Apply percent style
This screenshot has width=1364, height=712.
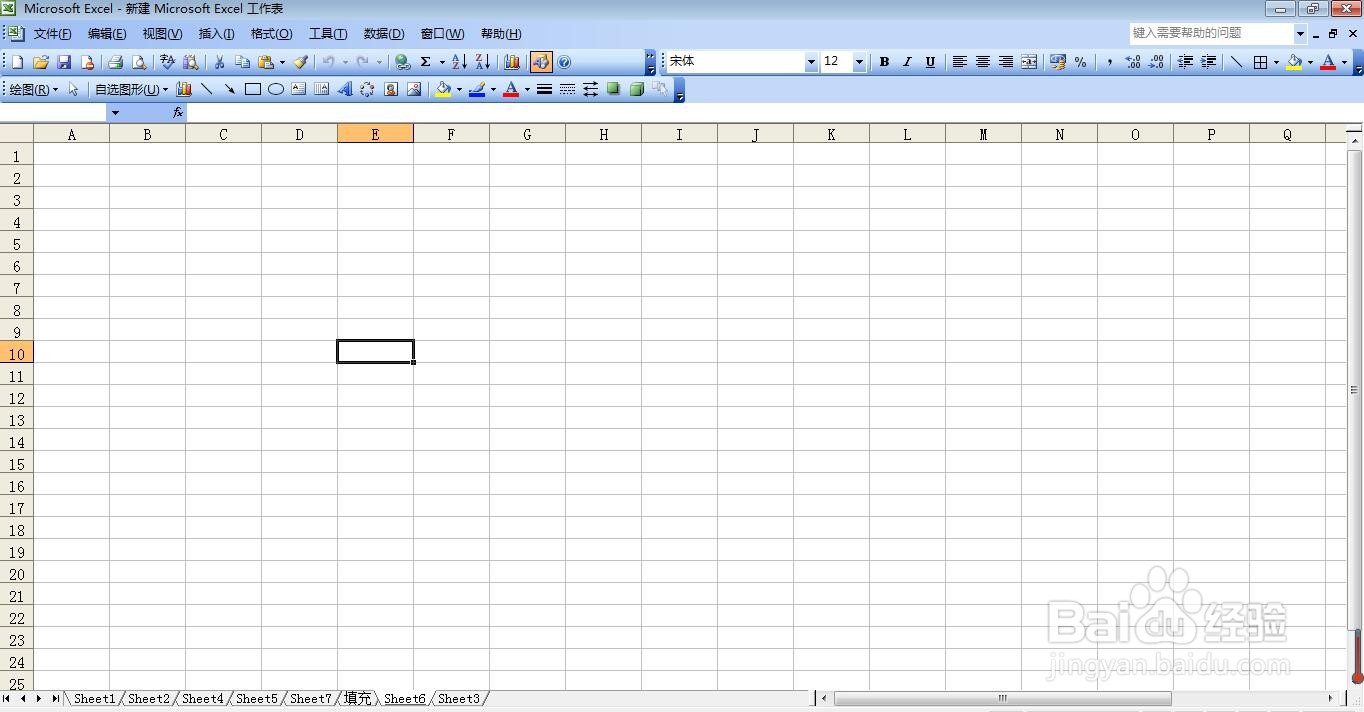(x=1080, y=62)
